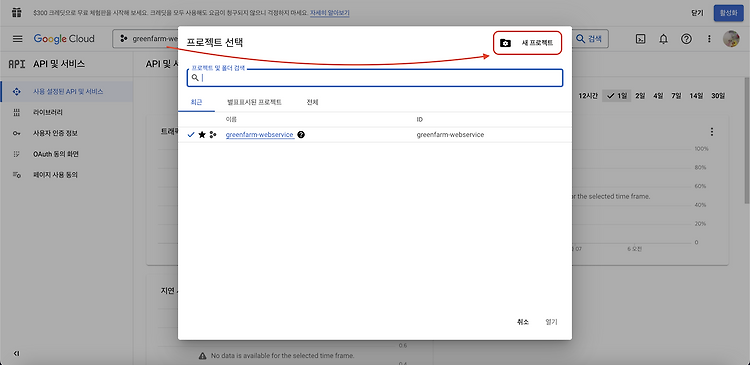
Task: Select the 1일 time range
Action: 617,96
